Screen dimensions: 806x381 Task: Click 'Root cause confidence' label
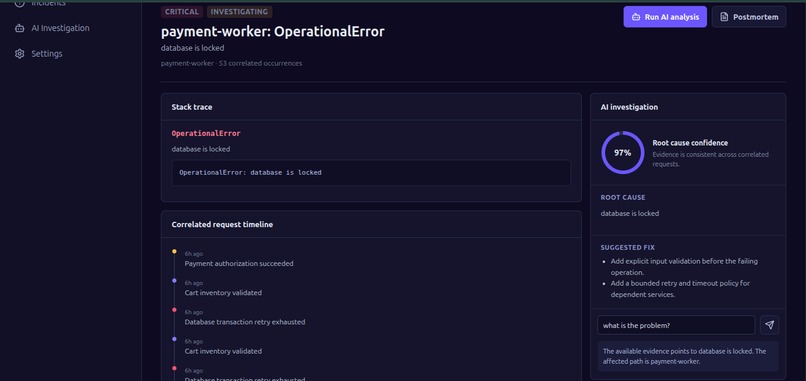coord(690,143)
